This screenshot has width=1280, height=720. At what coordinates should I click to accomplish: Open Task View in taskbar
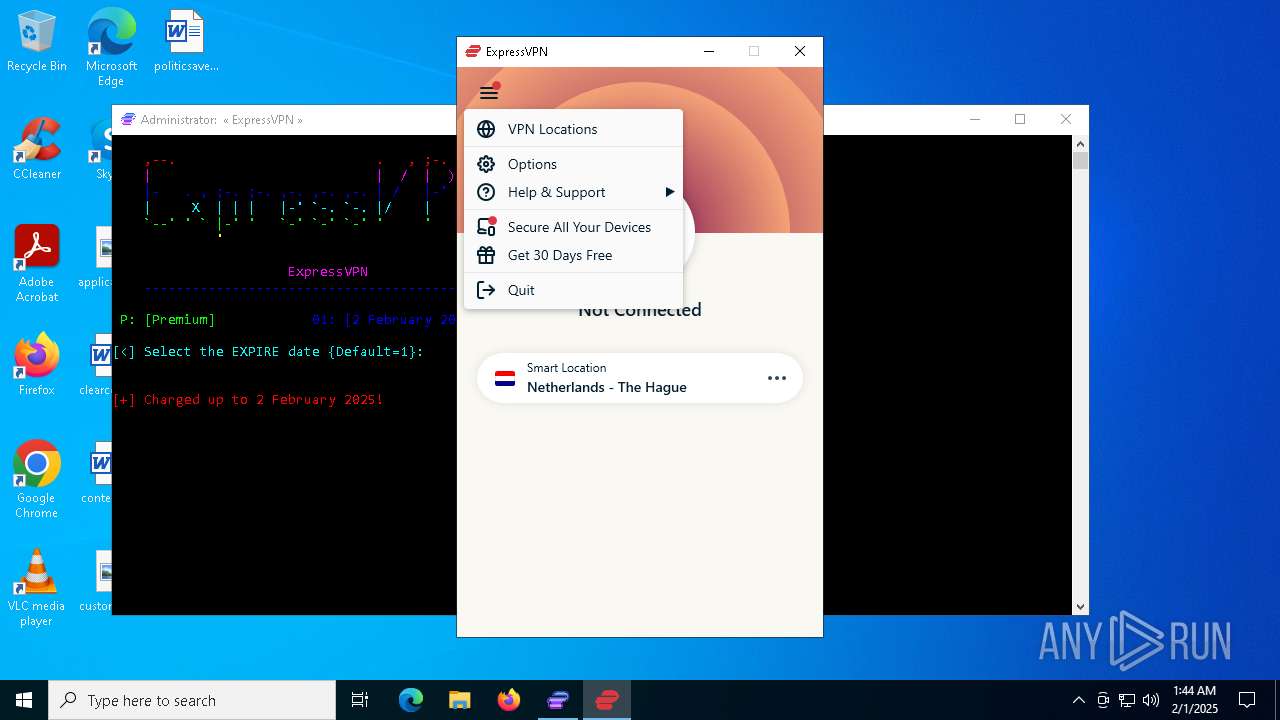360,700
